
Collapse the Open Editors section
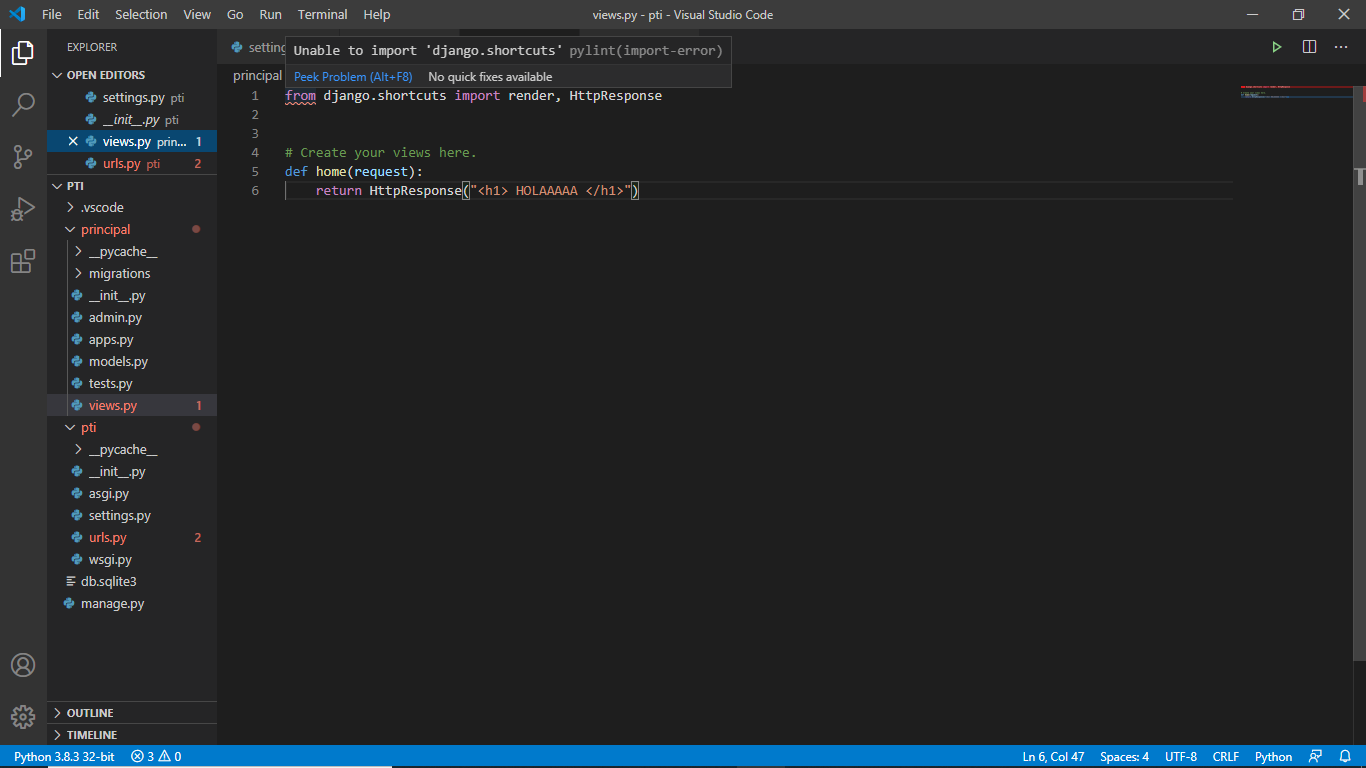coord(132,75)
